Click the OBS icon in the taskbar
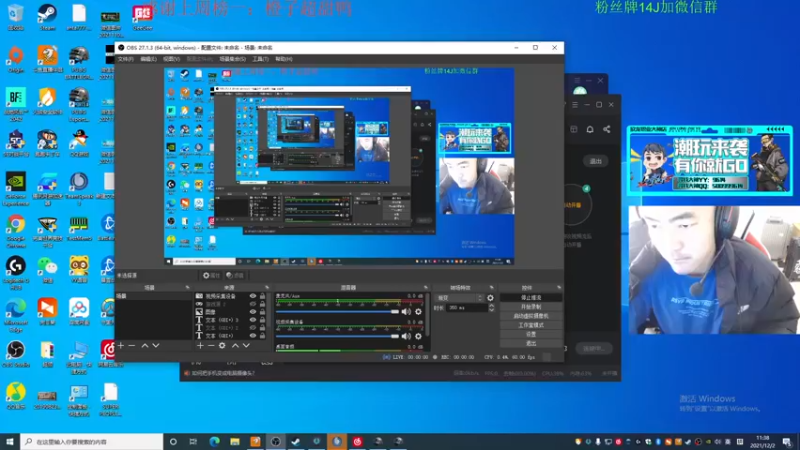 276,441
